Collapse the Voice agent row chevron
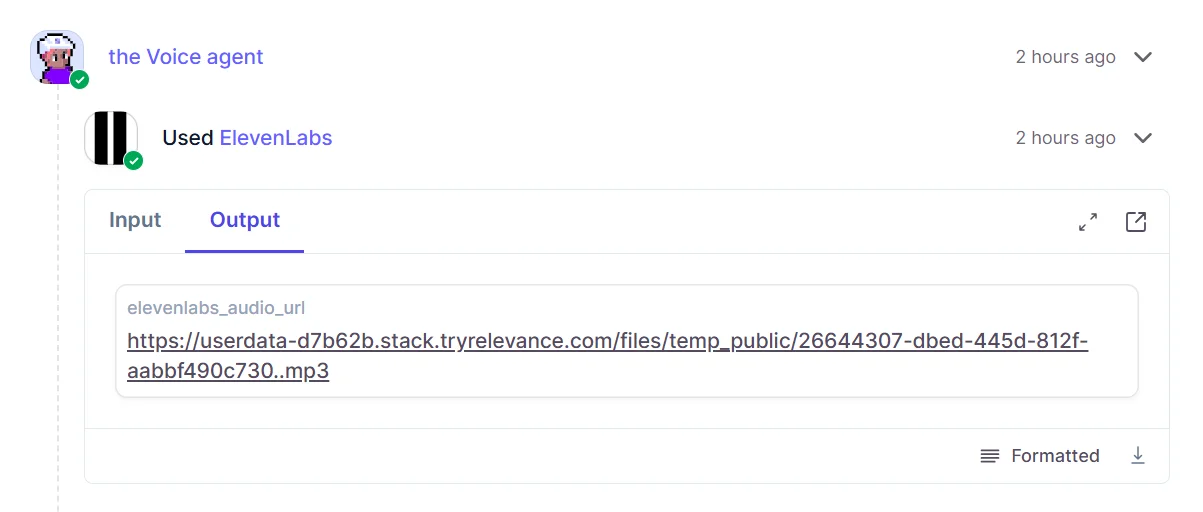Screen dimensions: 1203x512 pyautogui.click(x=1143, y=57)
